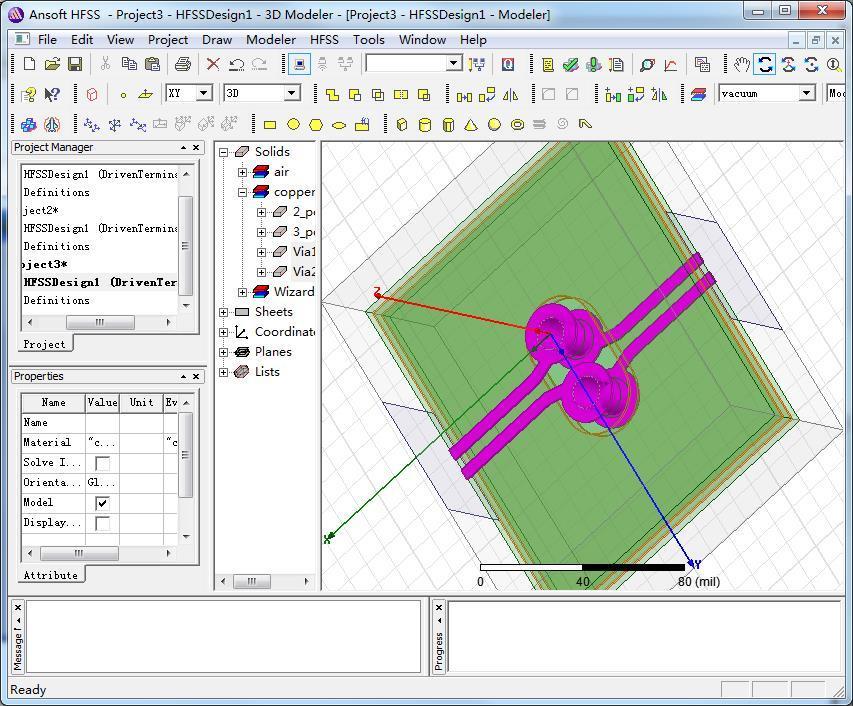Open the File menu

[x=47, y=40]
